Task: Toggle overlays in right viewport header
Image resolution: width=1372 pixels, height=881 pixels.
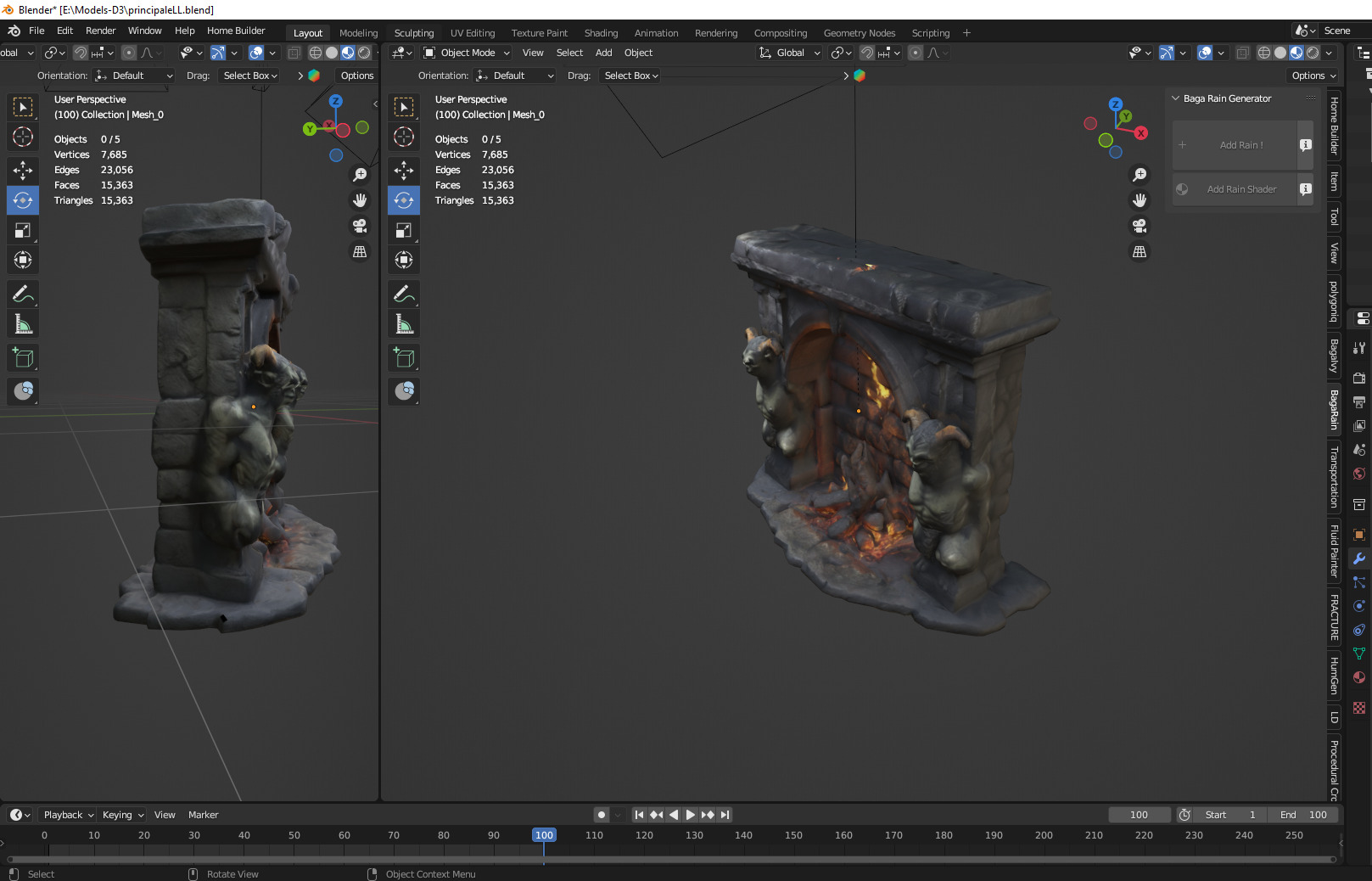Action: click(x=1205, y=53)
